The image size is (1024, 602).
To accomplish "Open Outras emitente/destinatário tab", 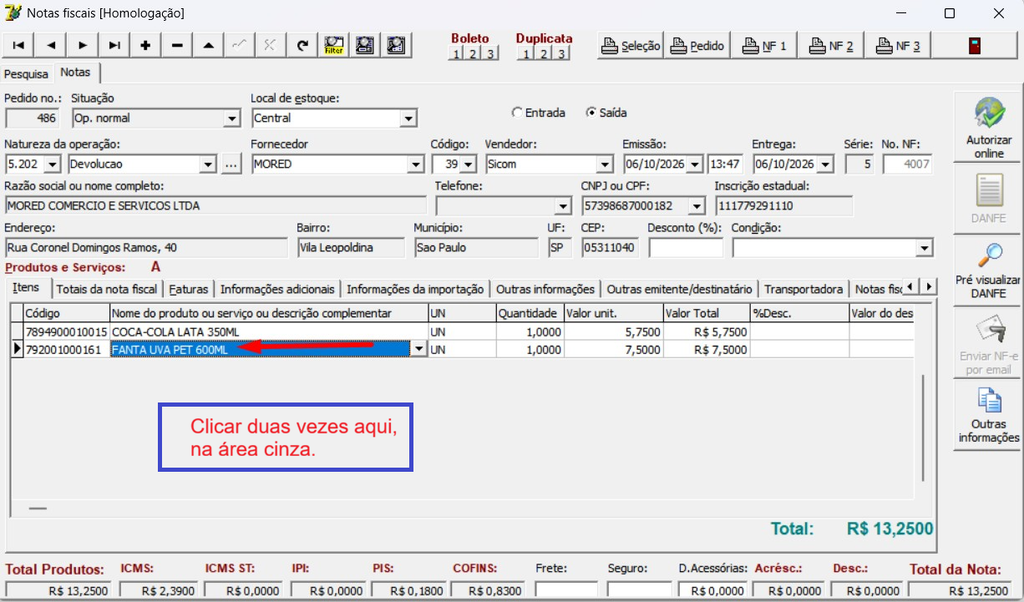I will [x=679, y=289].
